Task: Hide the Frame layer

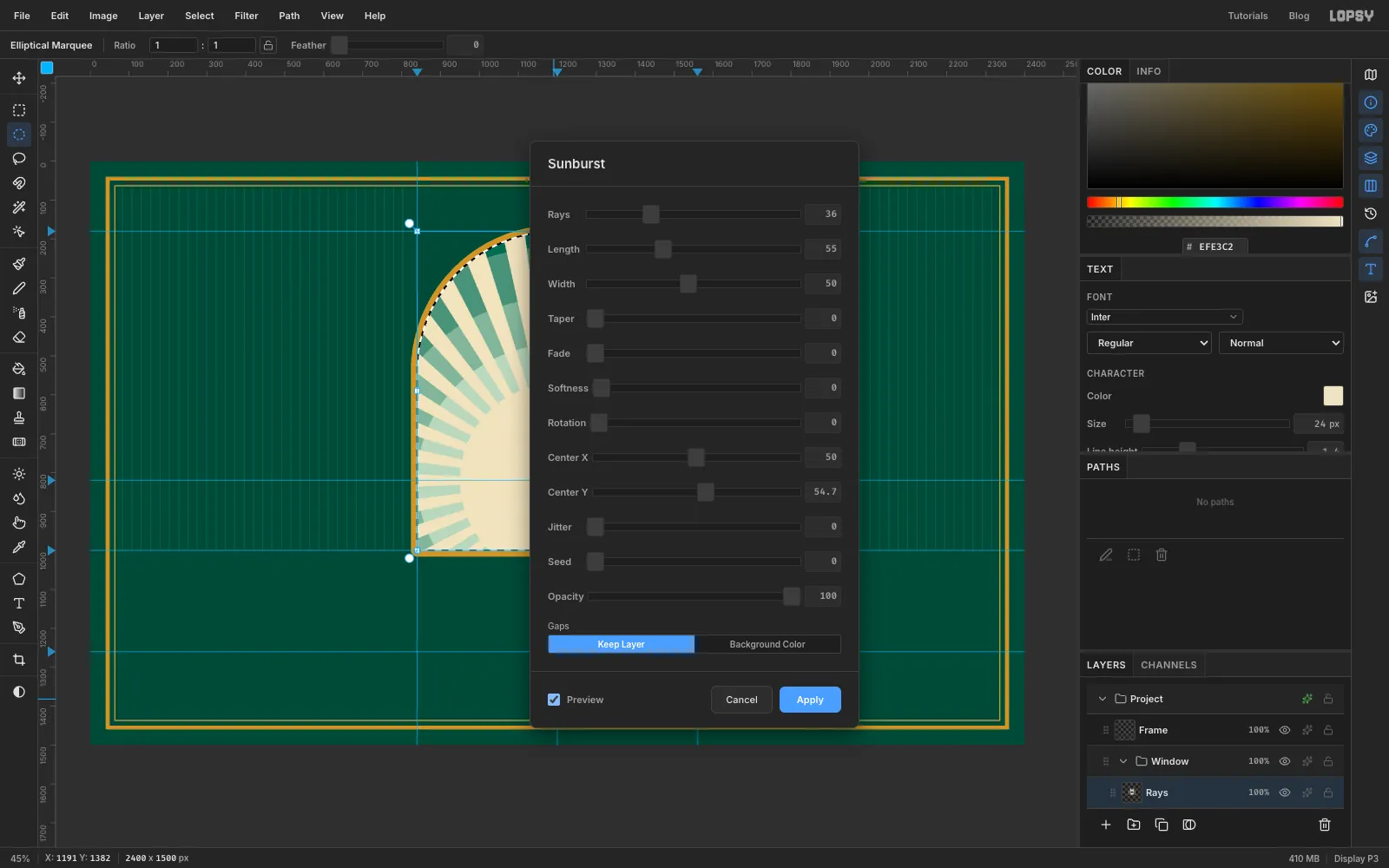Action: click(x=1285, y=730)
